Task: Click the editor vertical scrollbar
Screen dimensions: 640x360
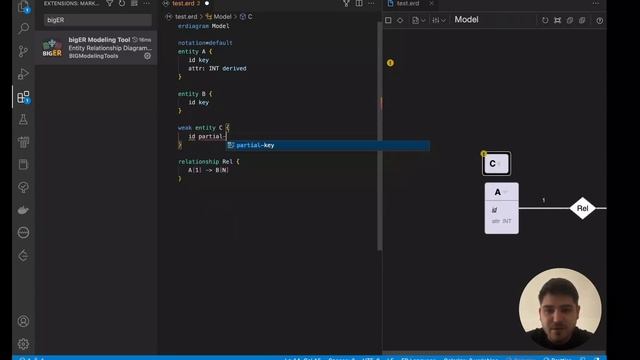Action: pos(380,135)
